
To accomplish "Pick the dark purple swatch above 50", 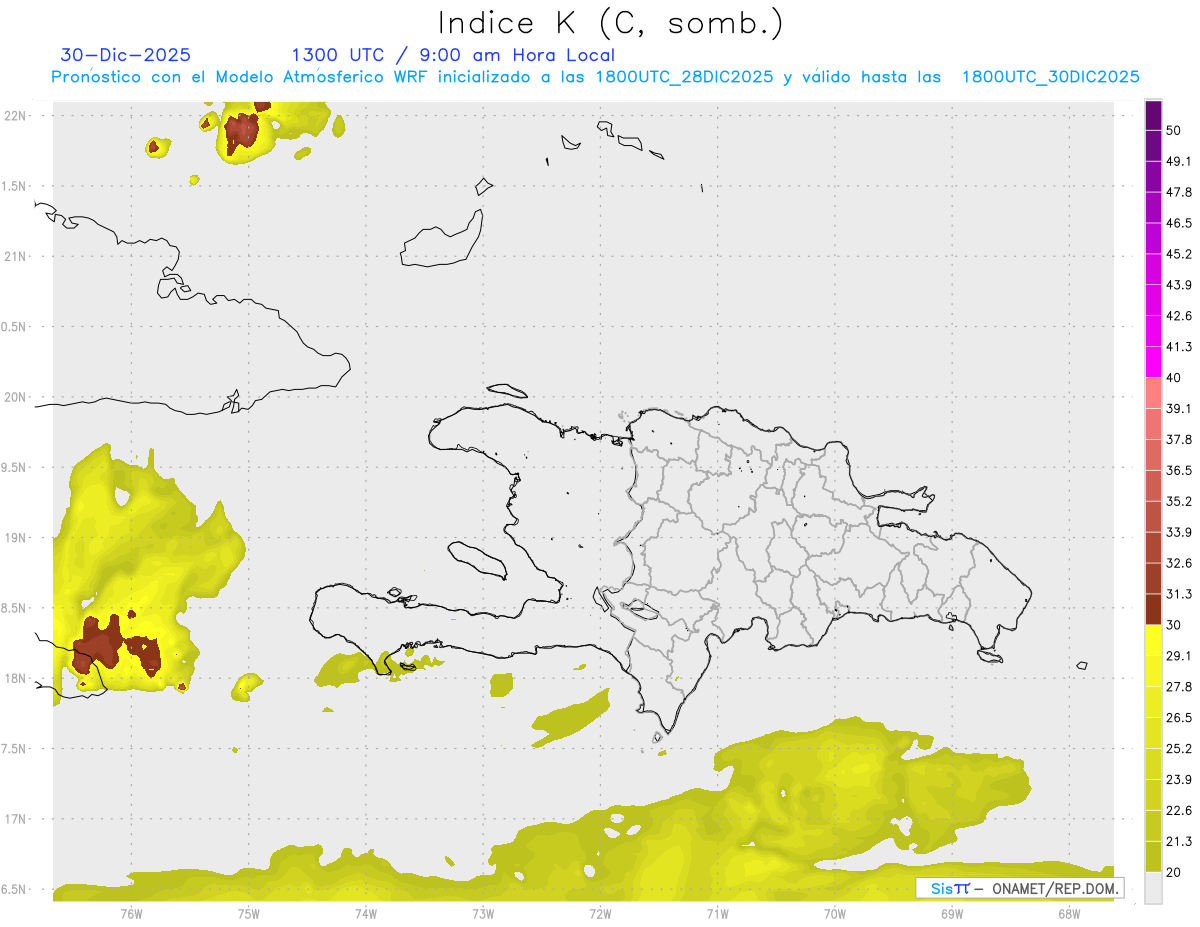I will click(1153, 115).
